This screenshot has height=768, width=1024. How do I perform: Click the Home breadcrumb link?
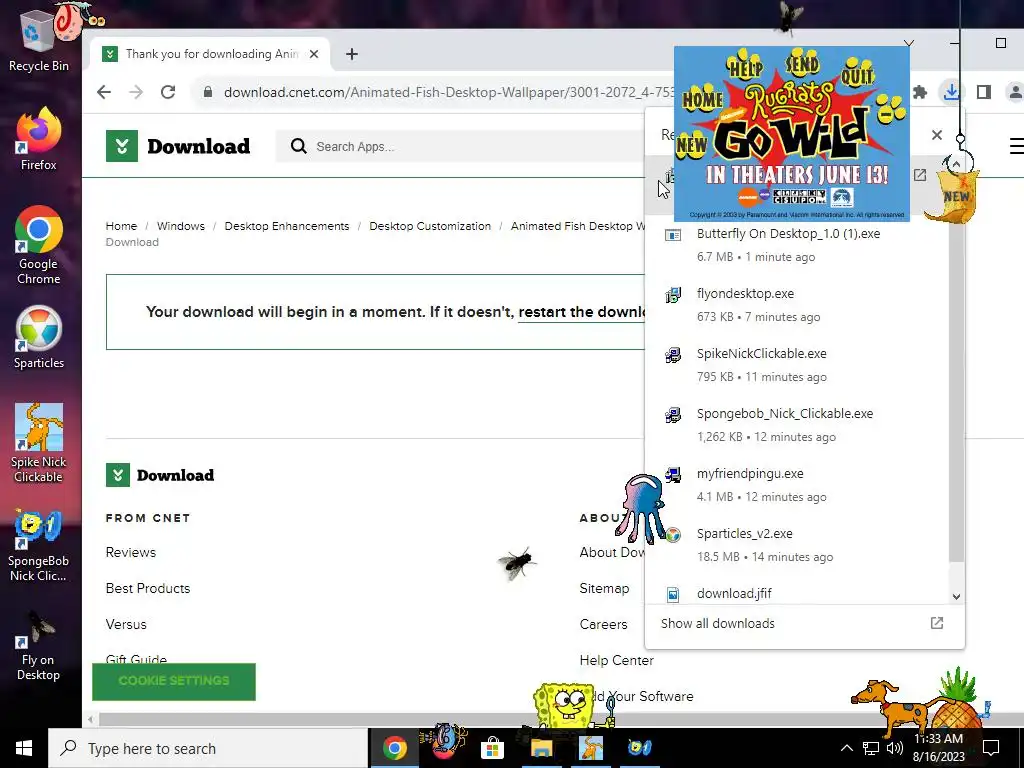click(121, 226)
